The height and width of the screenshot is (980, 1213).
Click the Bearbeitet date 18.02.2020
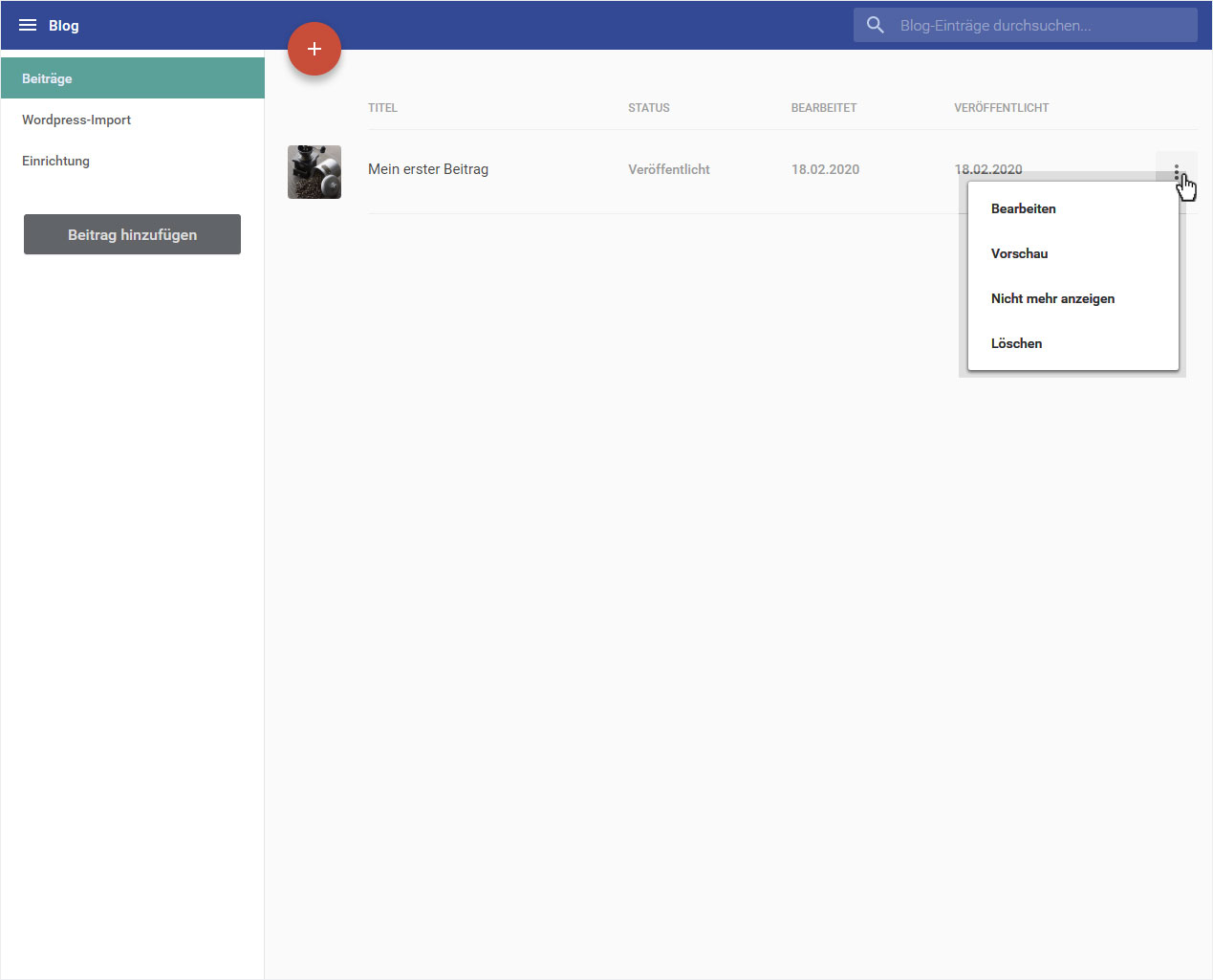825,169
